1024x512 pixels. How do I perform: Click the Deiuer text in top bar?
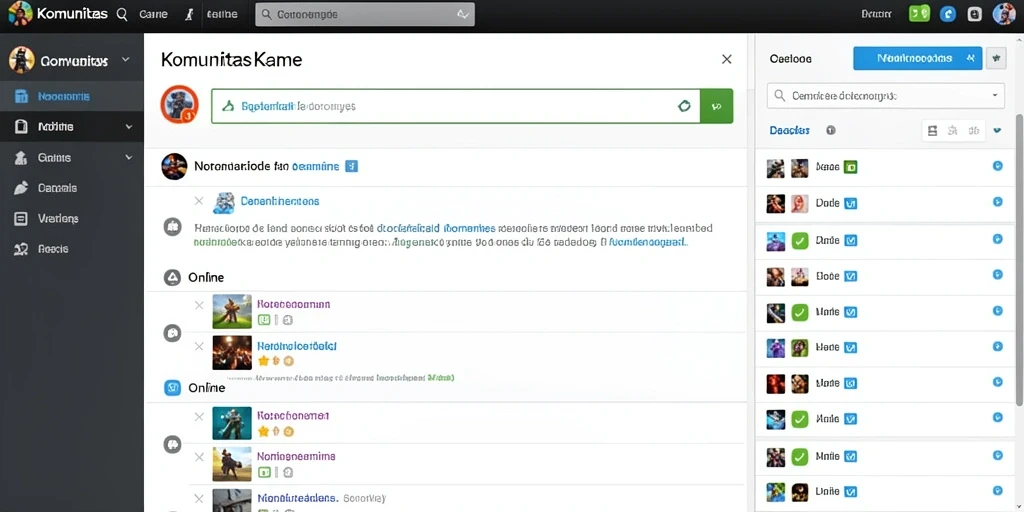click(876, 14)
